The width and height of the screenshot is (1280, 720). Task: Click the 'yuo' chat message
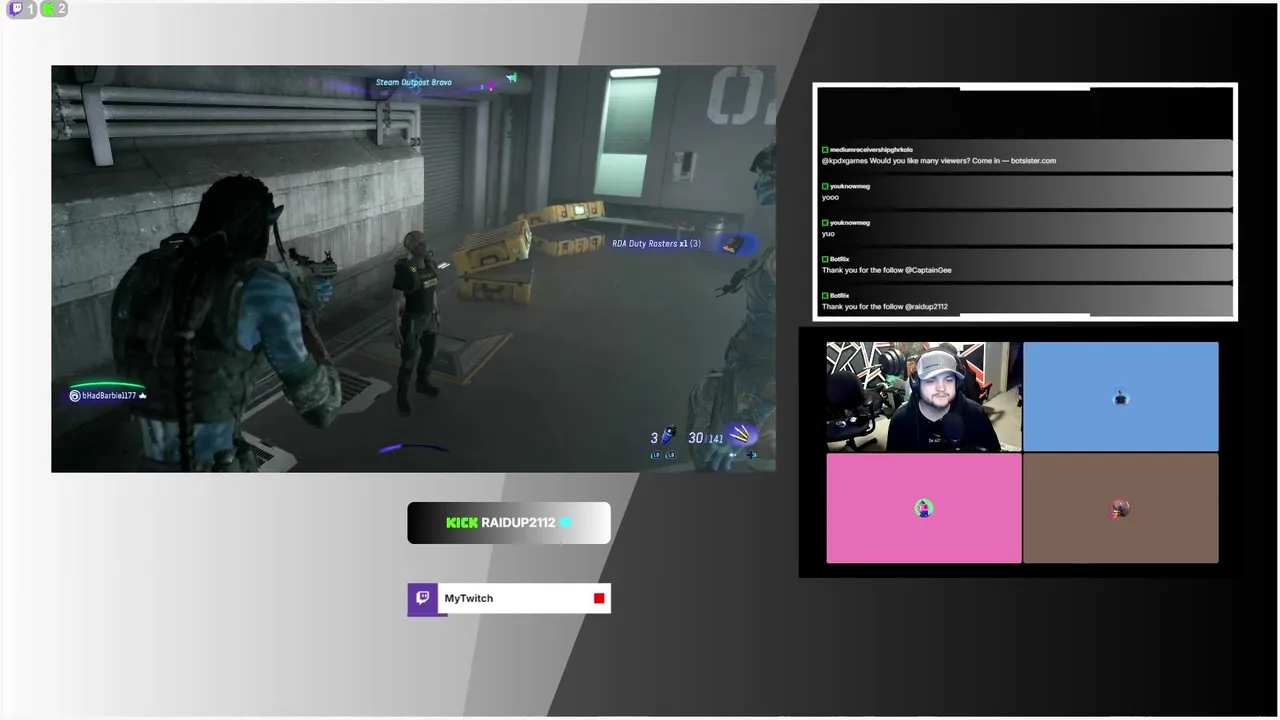pos(828,234)
